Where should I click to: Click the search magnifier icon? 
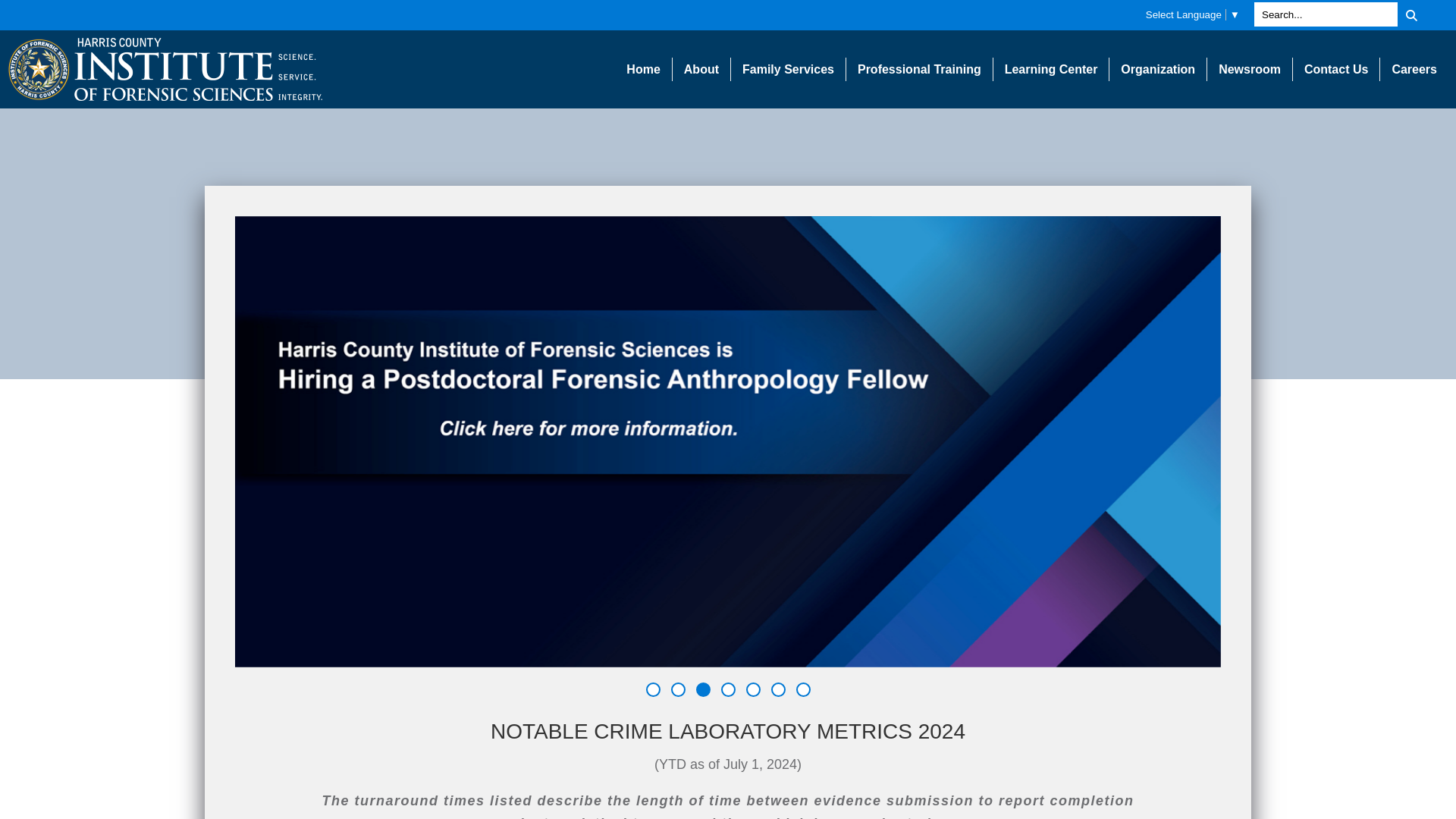pyautogui.click(x=1411, y=15)
